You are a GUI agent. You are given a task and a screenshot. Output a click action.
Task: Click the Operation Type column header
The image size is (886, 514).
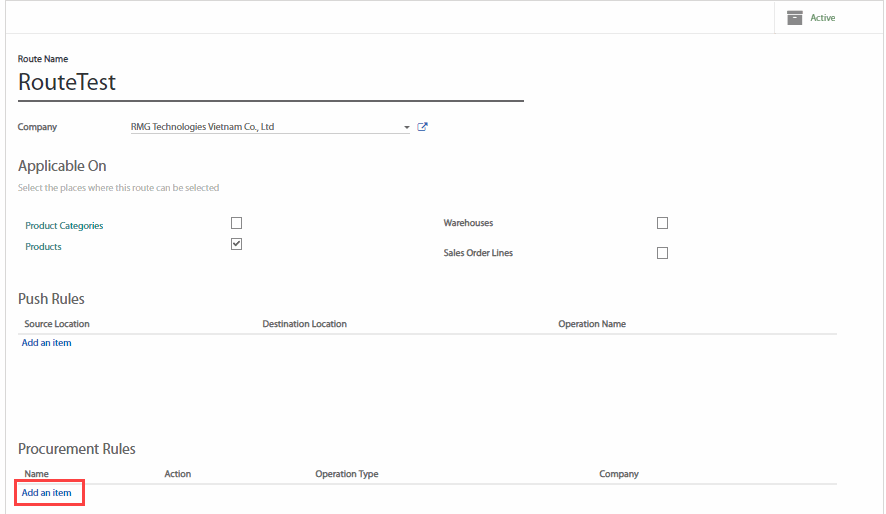pos(346,474)
